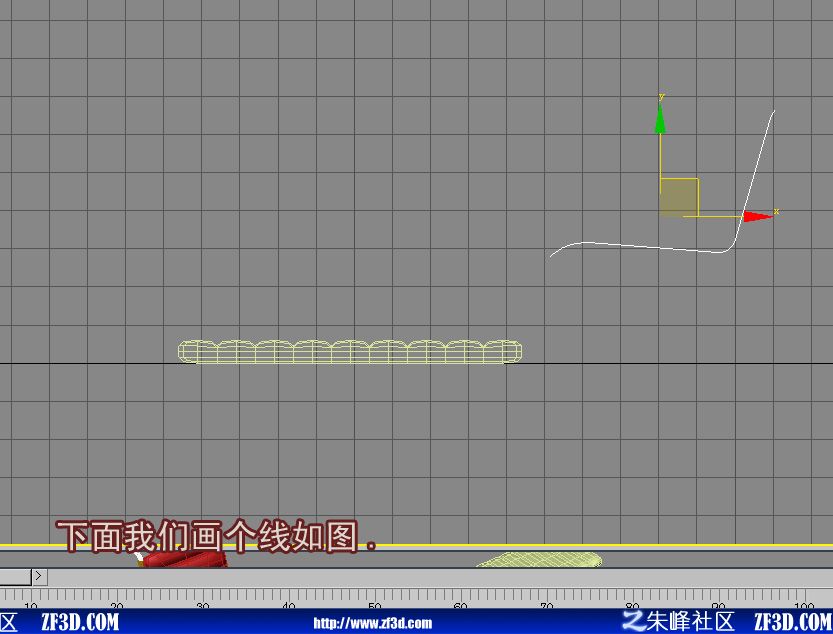Click the time slider next-frame arrow button

[39, 577]
